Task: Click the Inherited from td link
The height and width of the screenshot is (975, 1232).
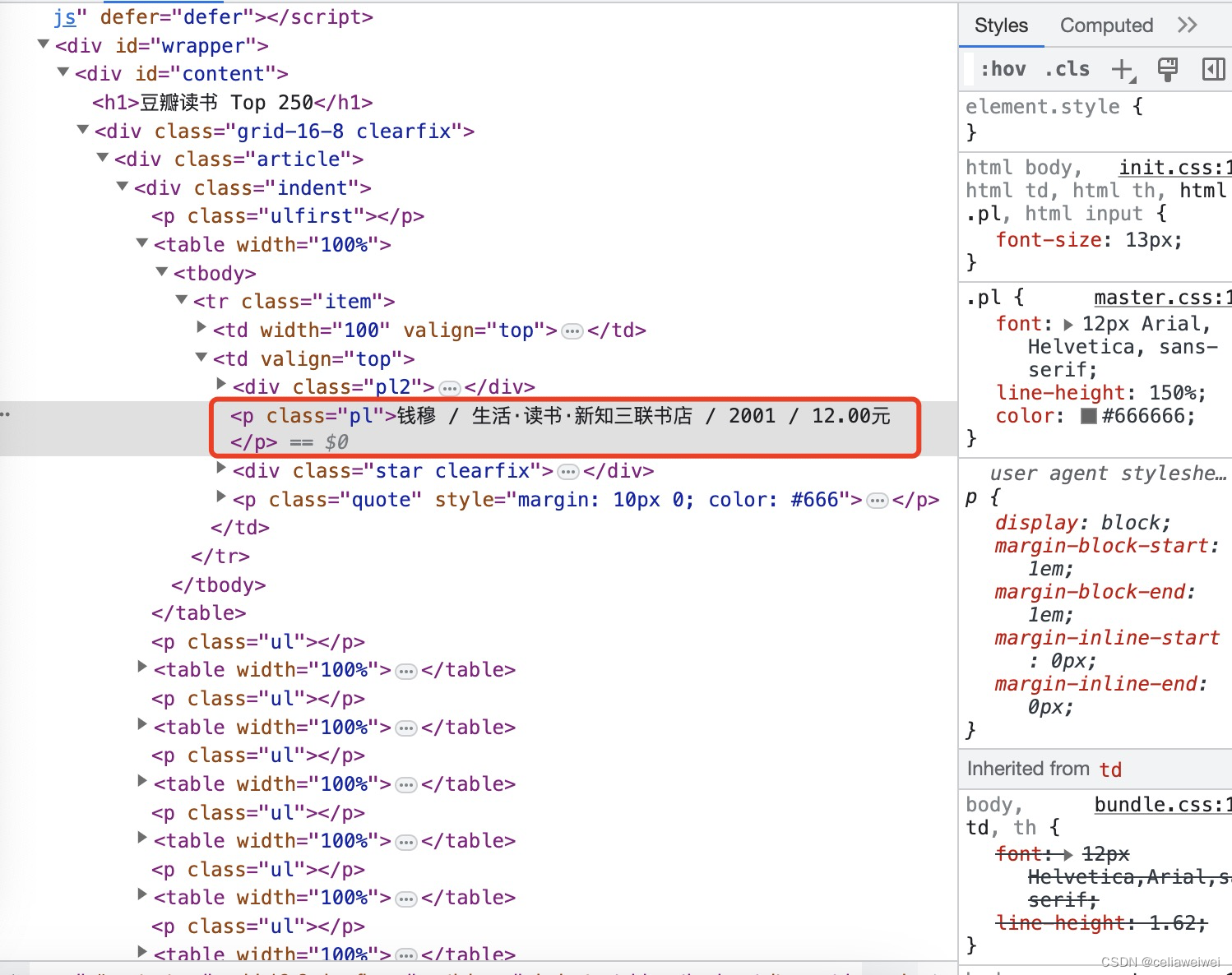Action: pos(1110,769)
